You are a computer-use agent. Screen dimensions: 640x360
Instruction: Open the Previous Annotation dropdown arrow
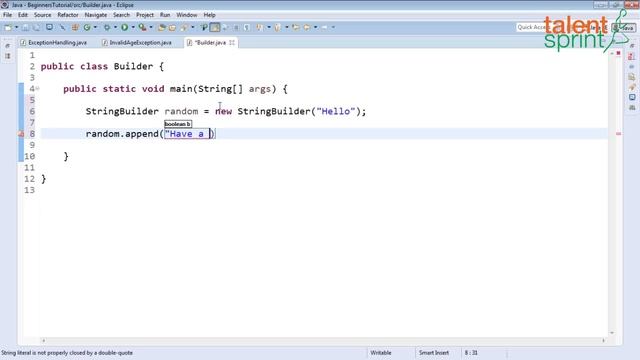[x=287, y=27]
